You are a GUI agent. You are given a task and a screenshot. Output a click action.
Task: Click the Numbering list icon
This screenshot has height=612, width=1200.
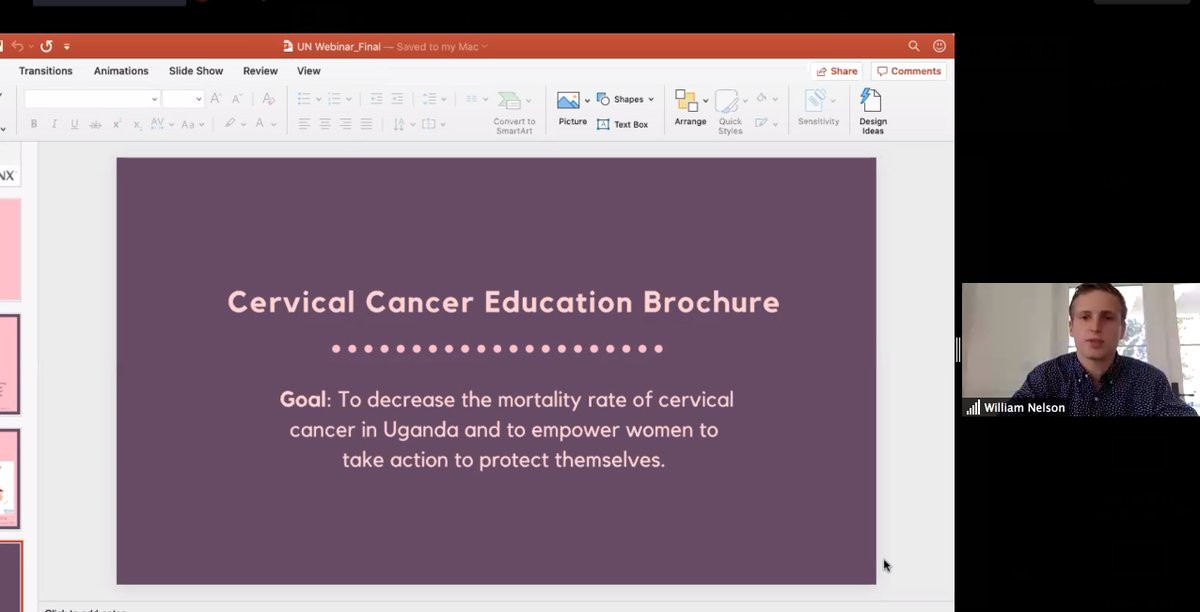tap(335, 99)
